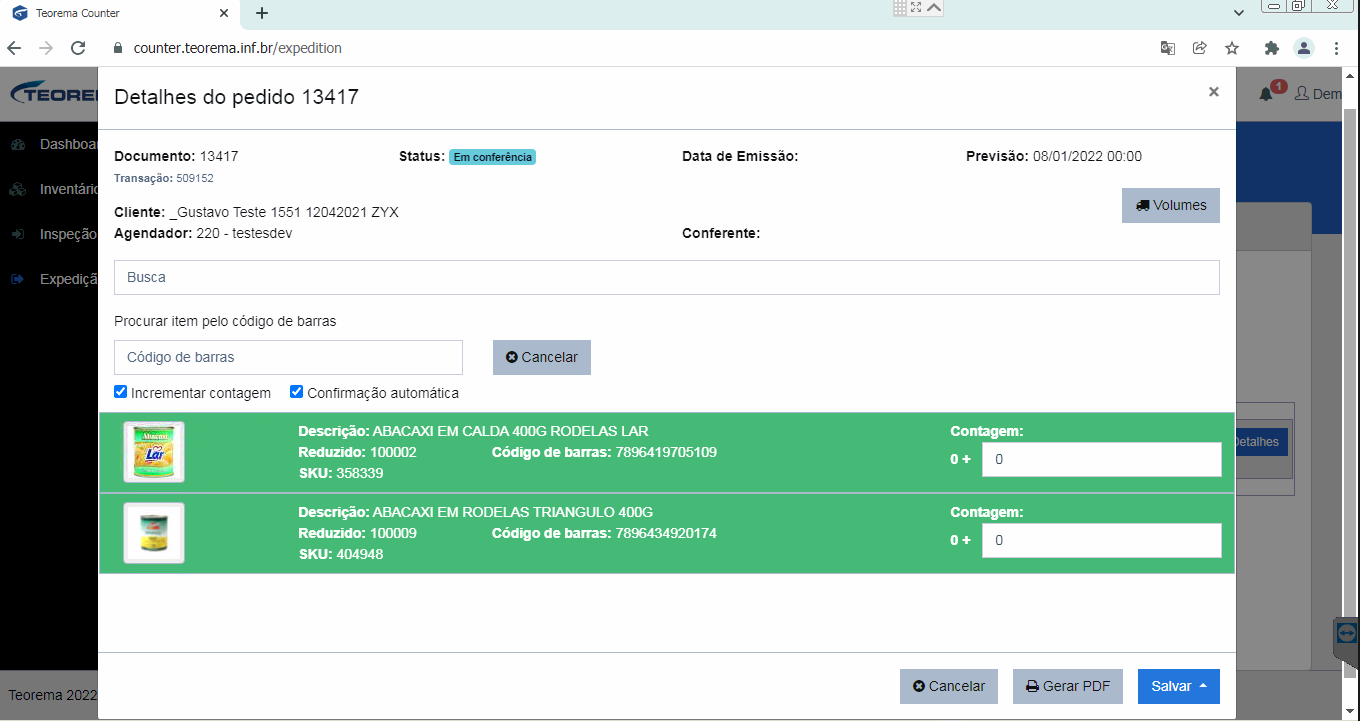Select the Teorema Counter browser tab

click(x=118, y=13)
